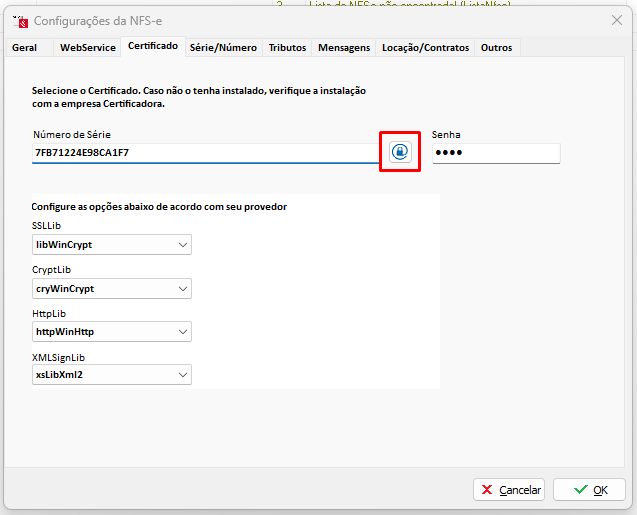Click the Número de Série field

205,153
